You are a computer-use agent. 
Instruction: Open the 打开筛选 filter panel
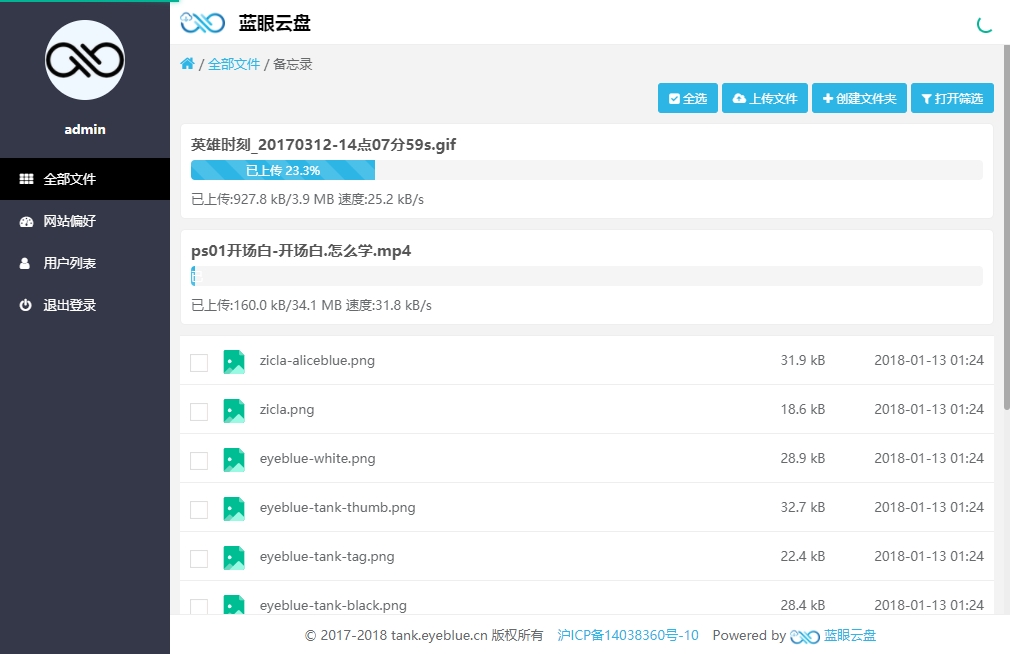coord(952,98)
